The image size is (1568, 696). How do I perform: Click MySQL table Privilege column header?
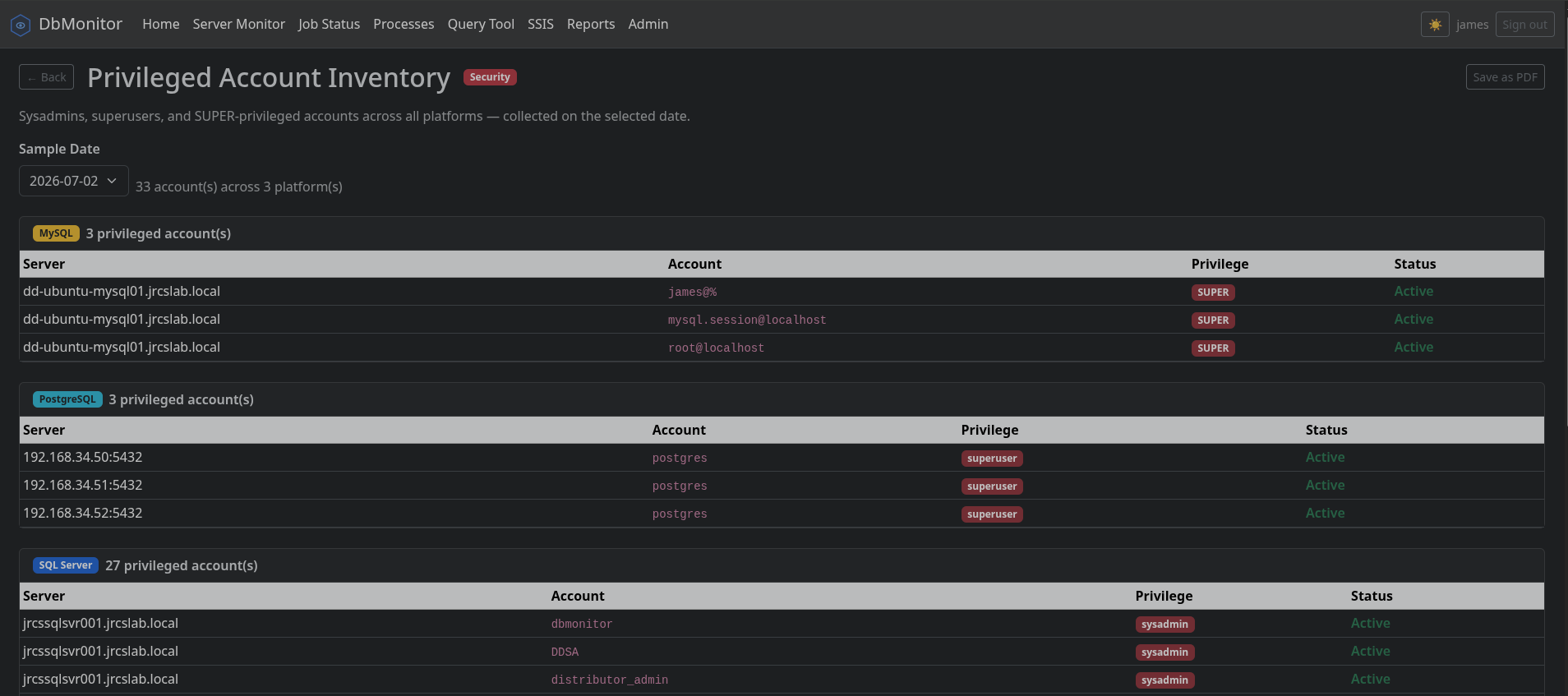1220,264
